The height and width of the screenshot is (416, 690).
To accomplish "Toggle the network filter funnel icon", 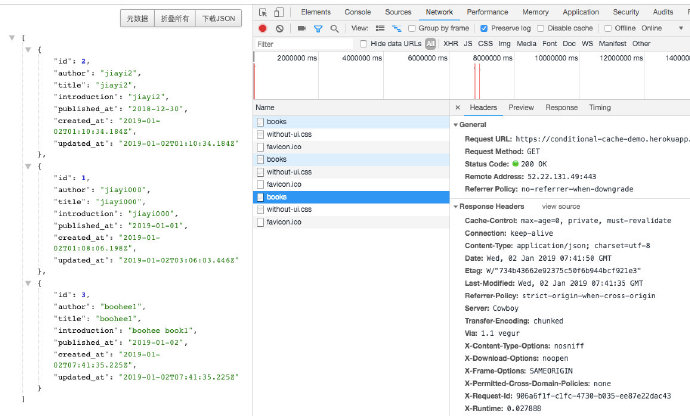I will (x=318, y=29).
